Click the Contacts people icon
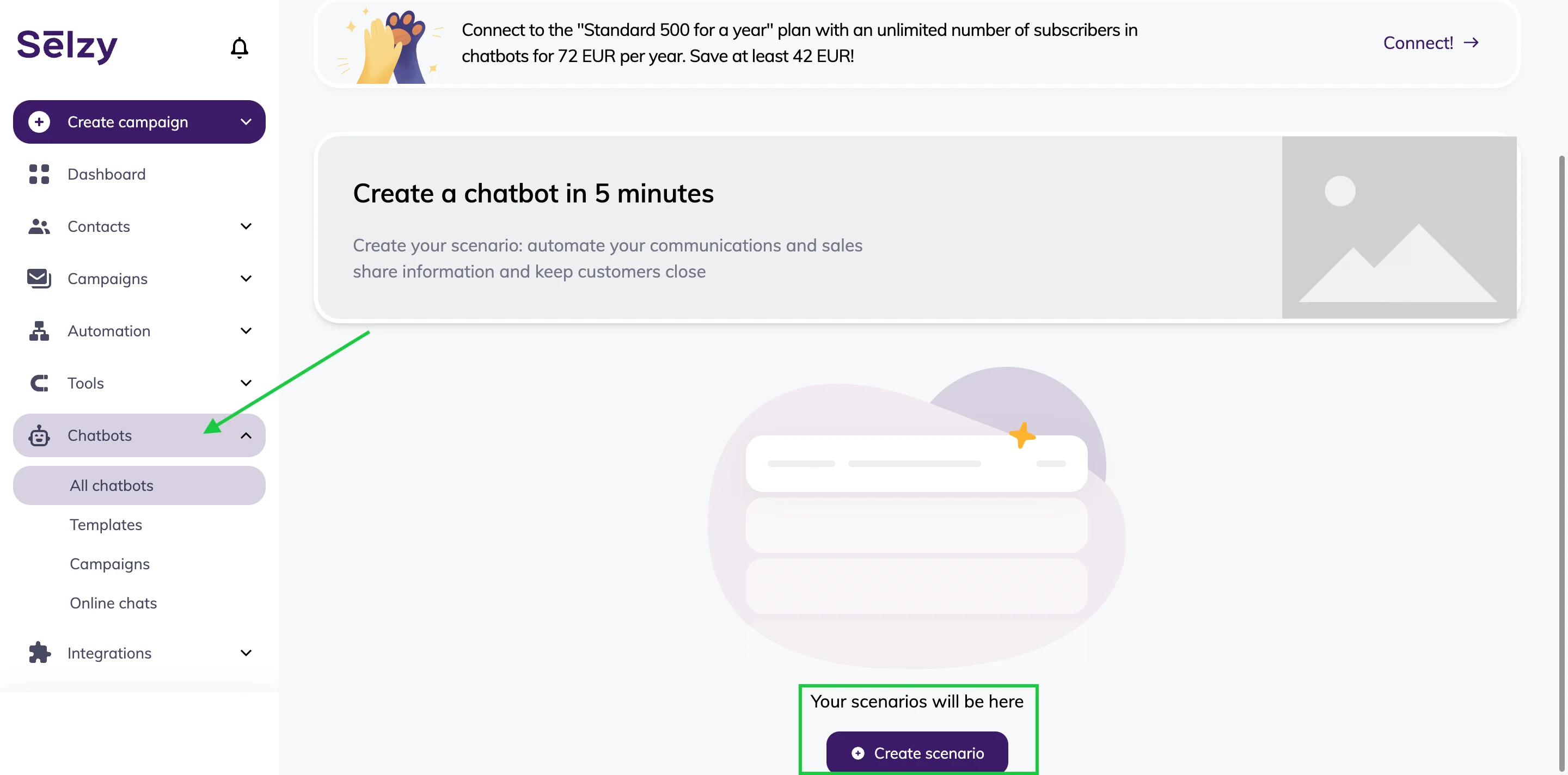The width and height of the screenshot is (1568, 775). point(39,226)
